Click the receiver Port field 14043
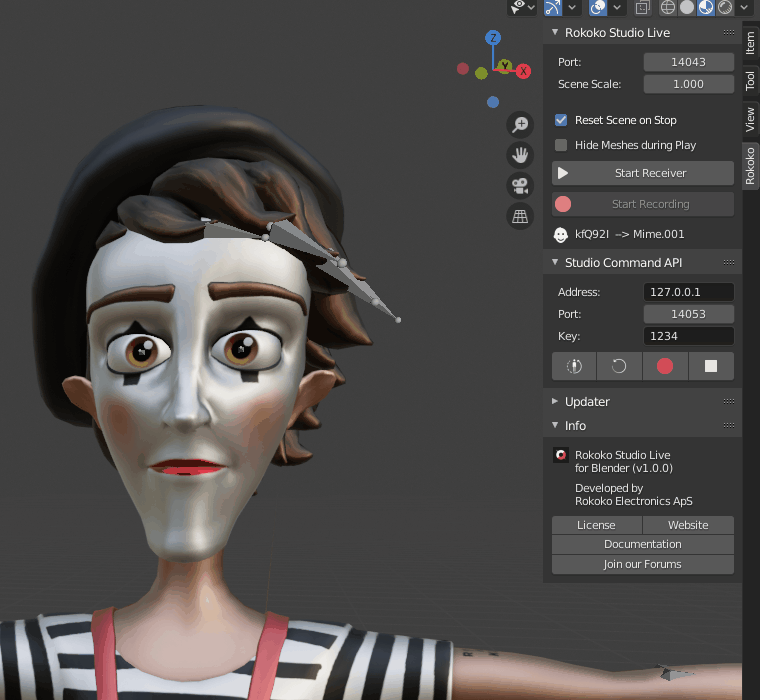The width and height of the screenshot is (760, 700). pyautogui.click(x=688, y=62)
